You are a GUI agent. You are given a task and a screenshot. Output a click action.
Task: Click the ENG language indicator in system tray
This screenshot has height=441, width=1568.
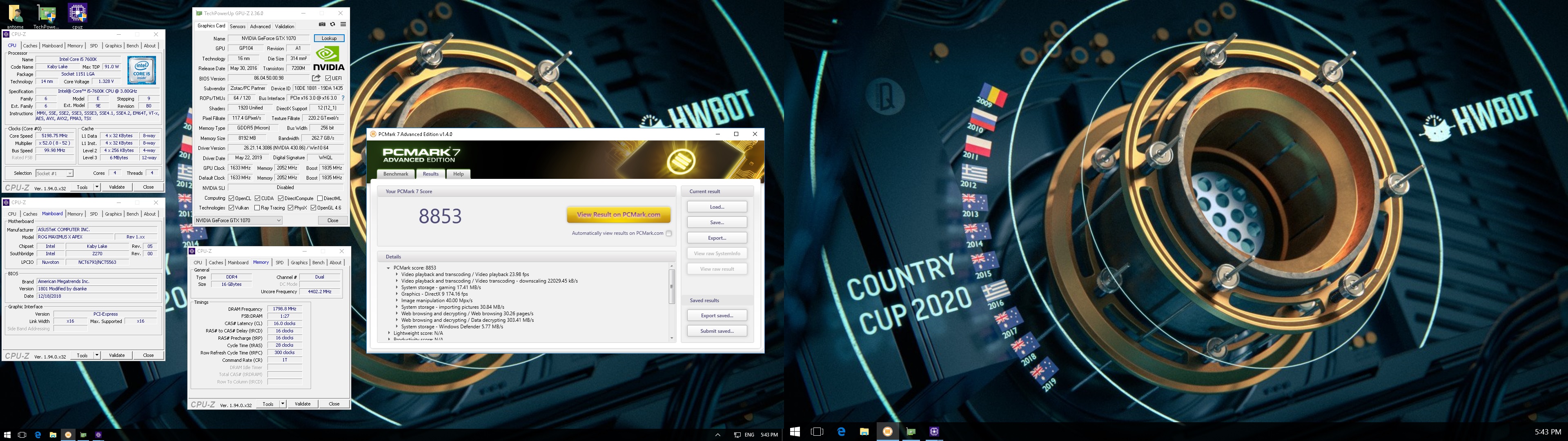click(x=749, y=435)
